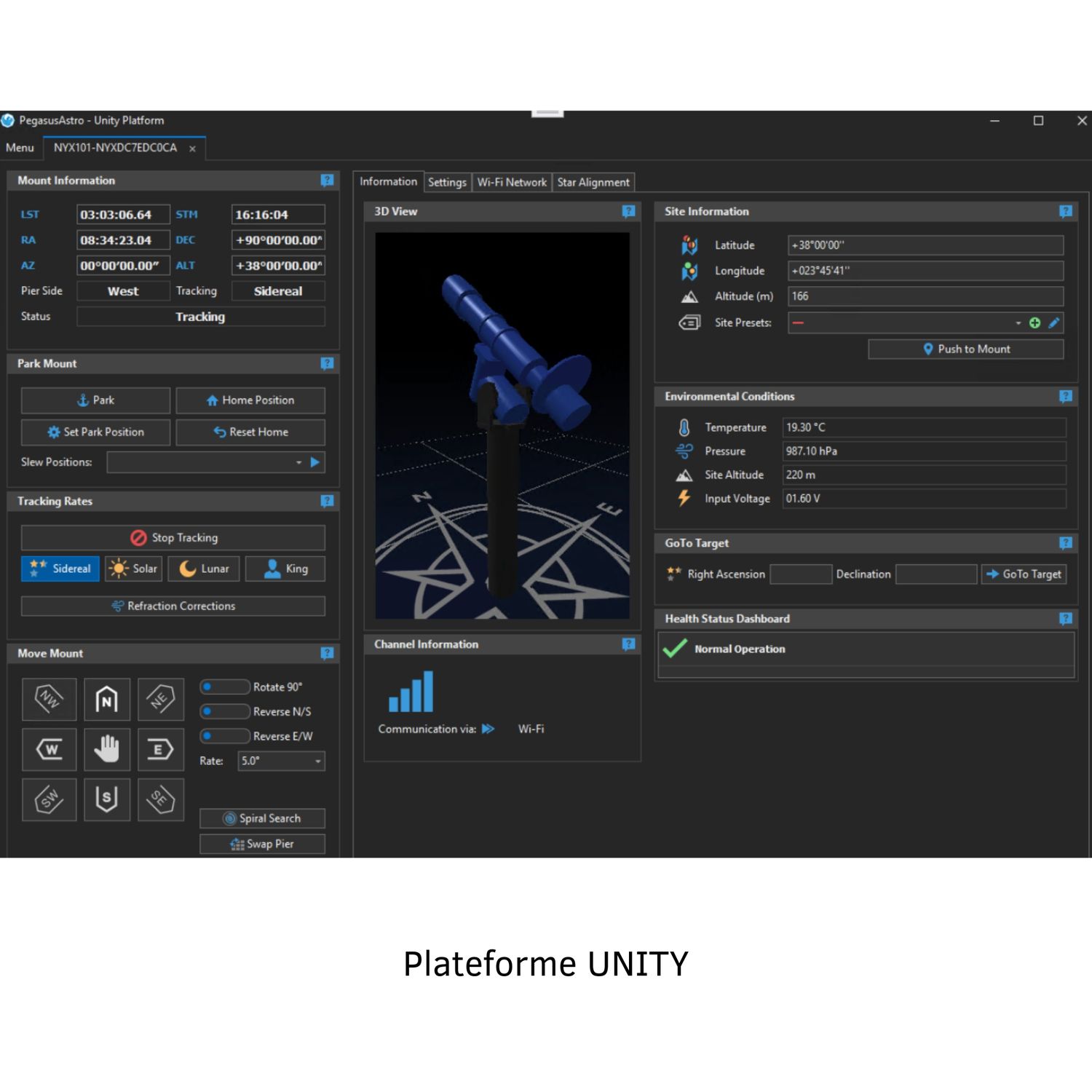Click the Right Ascension input field
Image resolution: width=1092 pixels, height=1092 pixels.
point(800,574)
